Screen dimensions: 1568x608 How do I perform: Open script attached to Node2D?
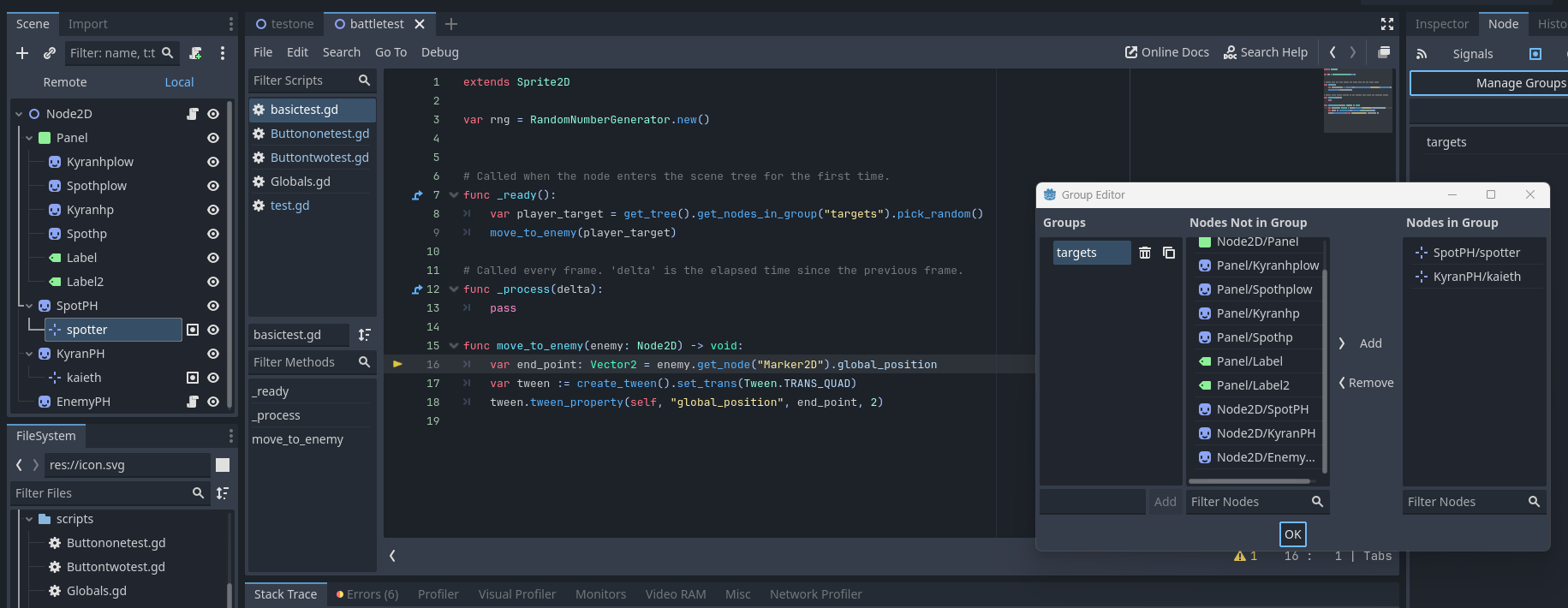(x=193, y=114)
